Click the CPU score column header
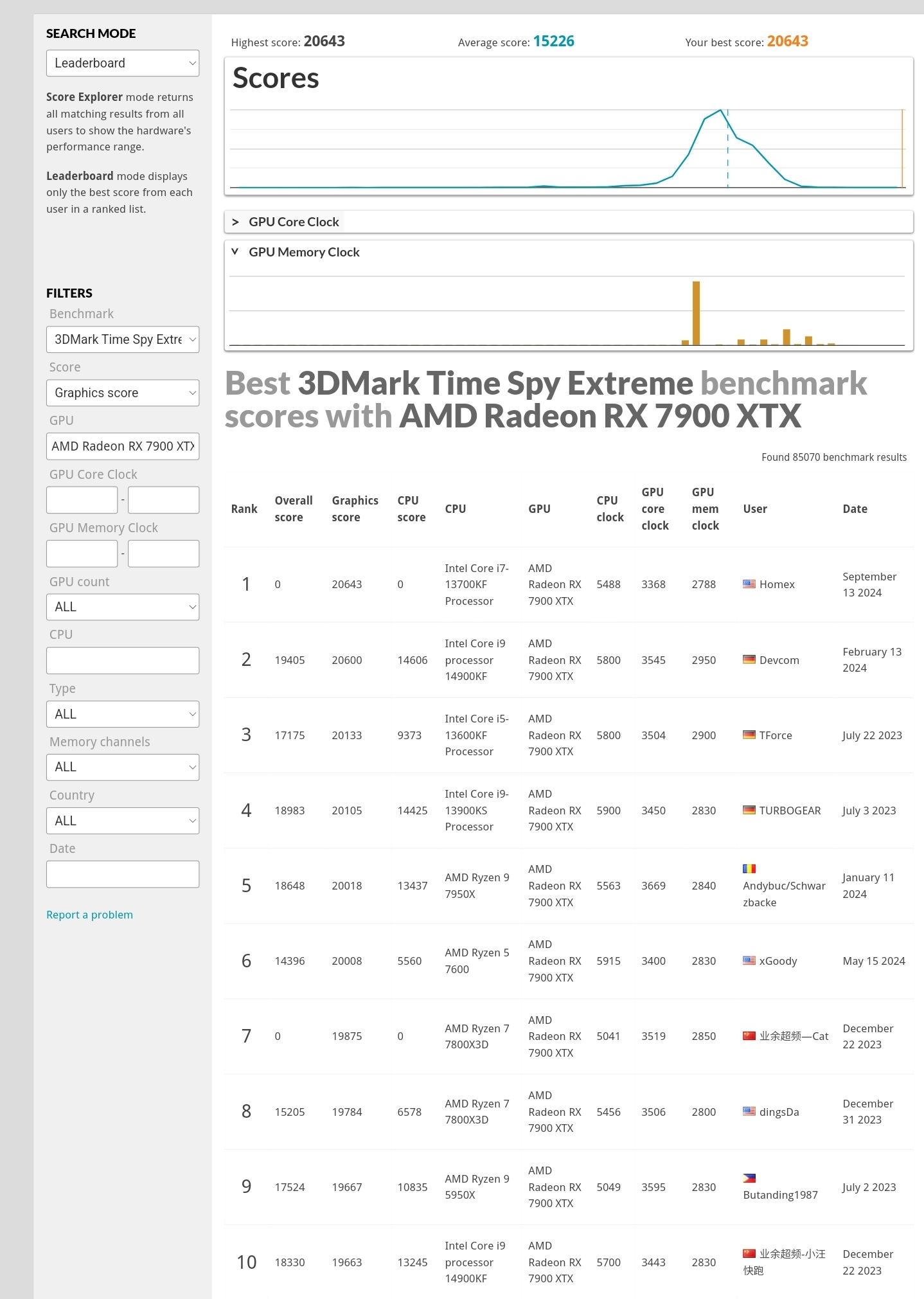 click(x=411, y=508)
